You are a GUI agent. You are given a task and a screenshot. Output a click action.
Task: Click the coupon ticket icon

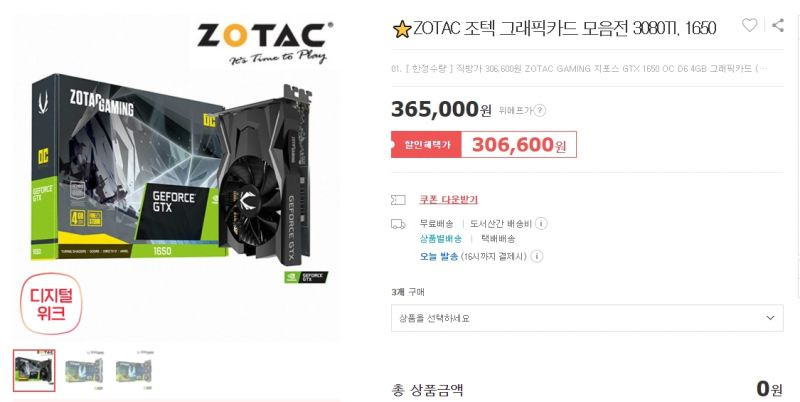pos(398,200)
